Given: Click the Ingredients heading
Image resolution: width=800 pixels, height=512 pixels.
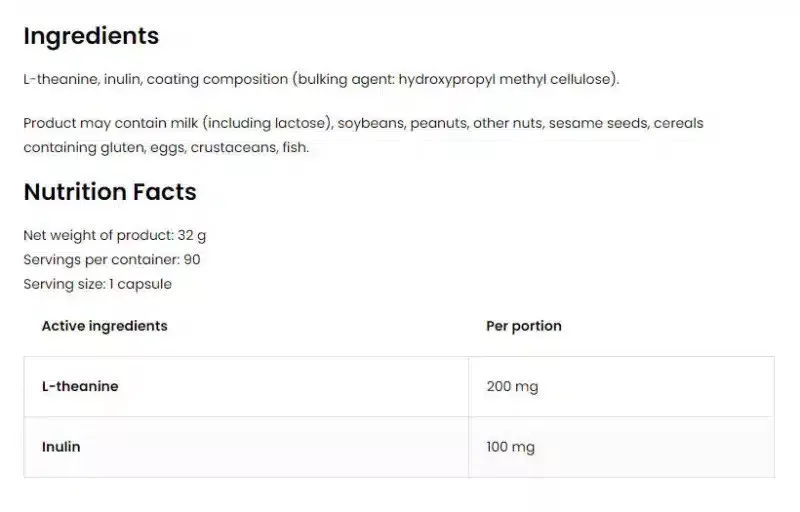Looking at the screenshot, I should coord(91,36).
